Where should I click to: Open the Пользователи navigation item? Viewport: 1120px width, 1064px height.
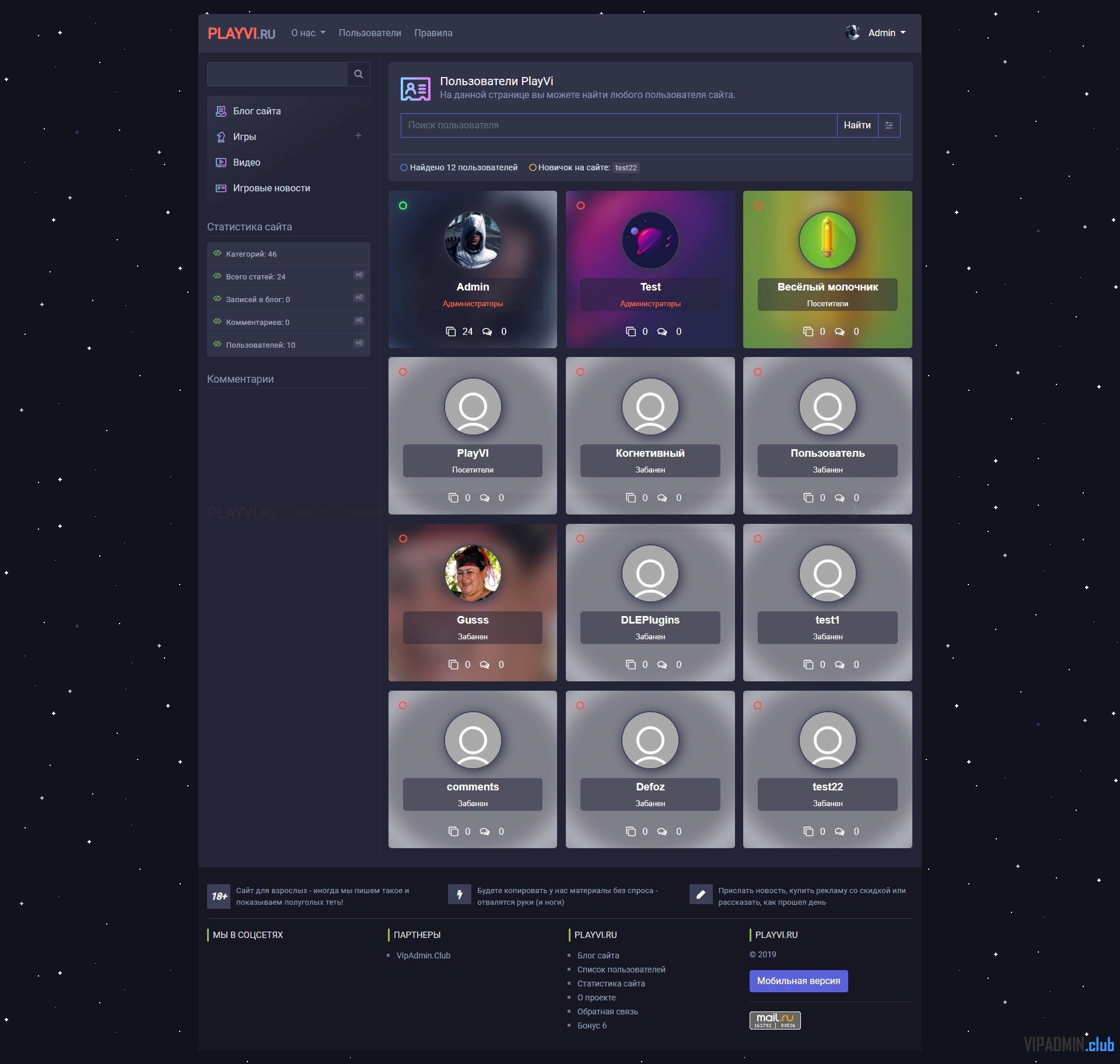pyautogui.click(x=370, y=33)
